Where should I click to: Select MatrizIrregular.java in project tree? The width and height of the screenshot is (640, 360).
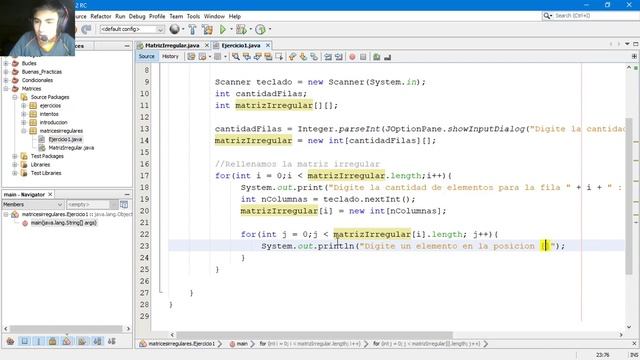point(71,148)
